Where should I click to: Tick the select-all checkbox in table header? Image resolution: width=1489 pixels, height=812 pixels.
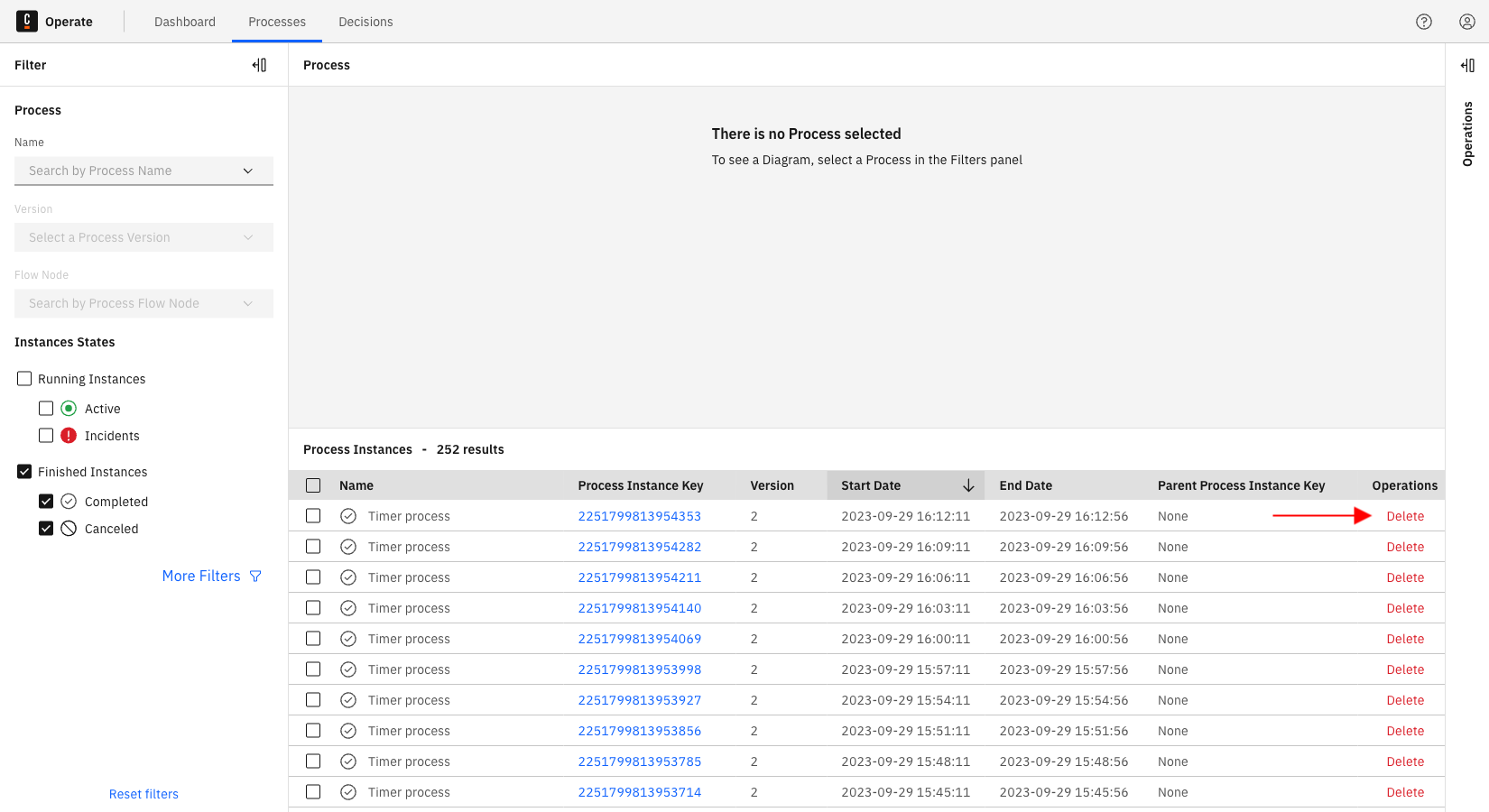[313, 485]
